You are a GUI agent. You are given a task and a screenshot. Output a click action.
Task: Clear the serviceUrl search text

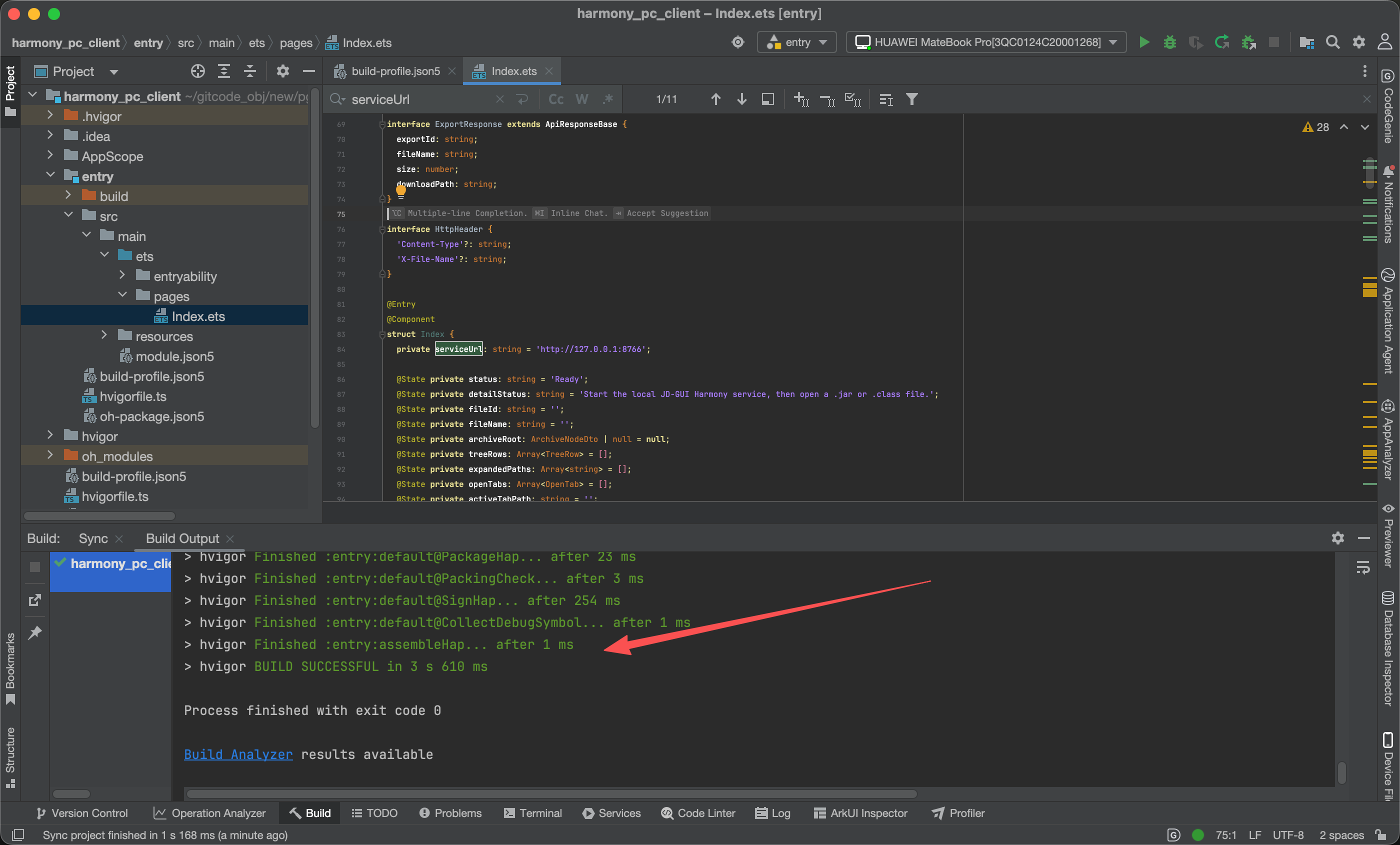[x=499, y=99]
